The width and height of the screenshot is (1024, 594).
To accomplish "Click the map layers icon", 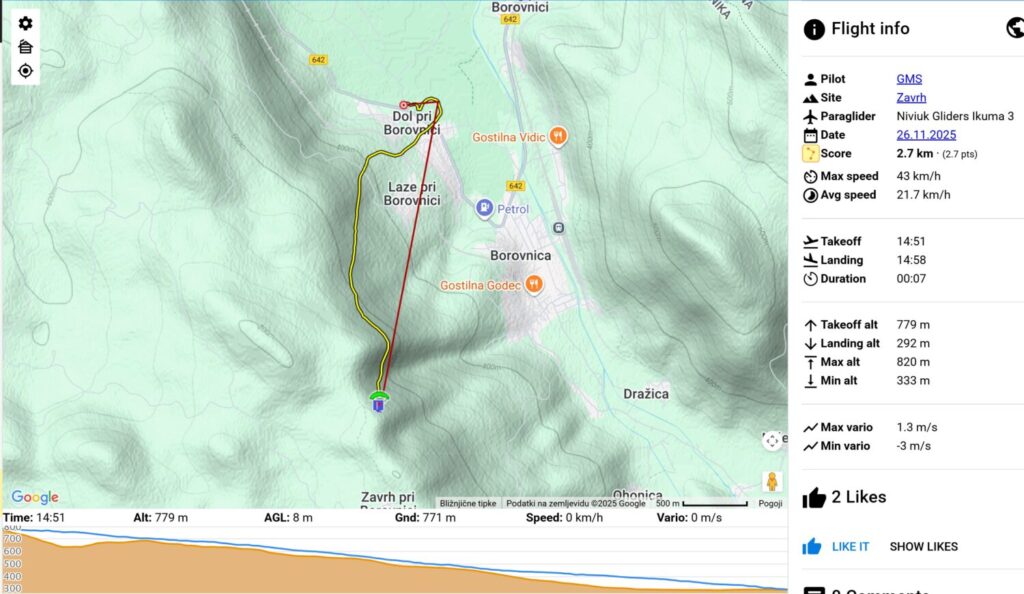I will (x=26, y=47).
